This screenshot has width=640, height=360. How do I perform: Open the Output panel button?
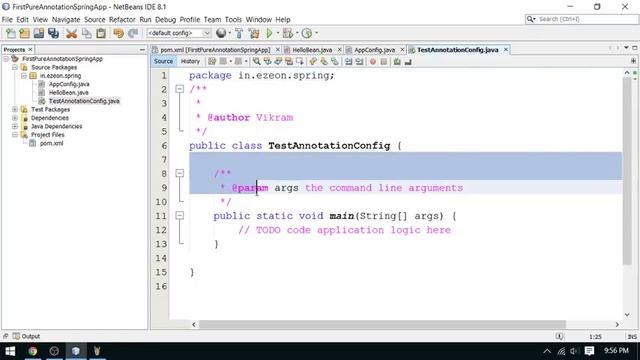click(26, 336)
